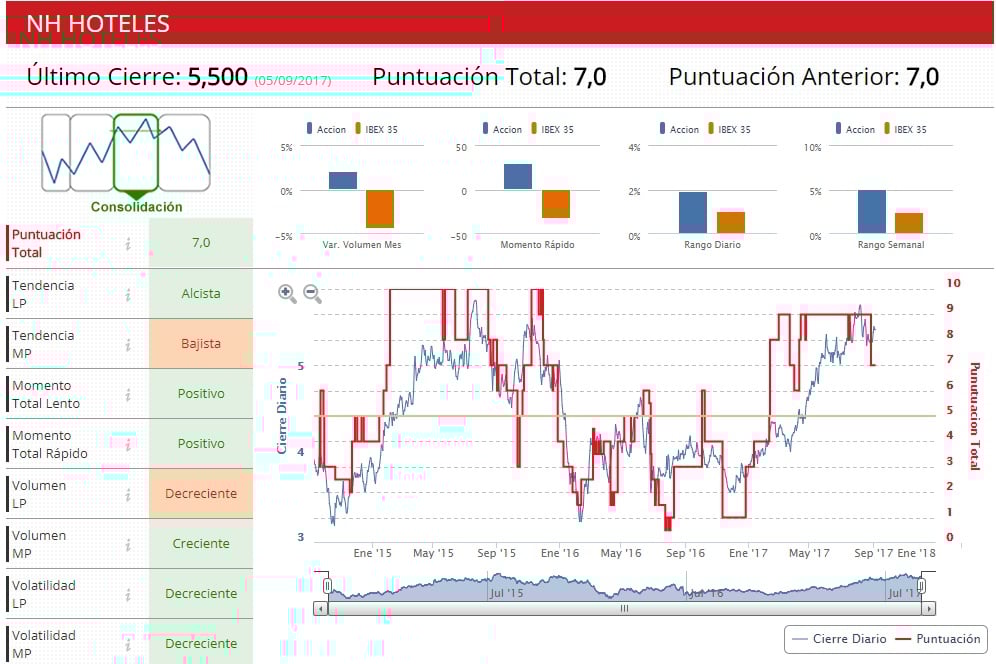Open info icon for Momento Total Lento
The image size is (996, 664).
(128, 395)
